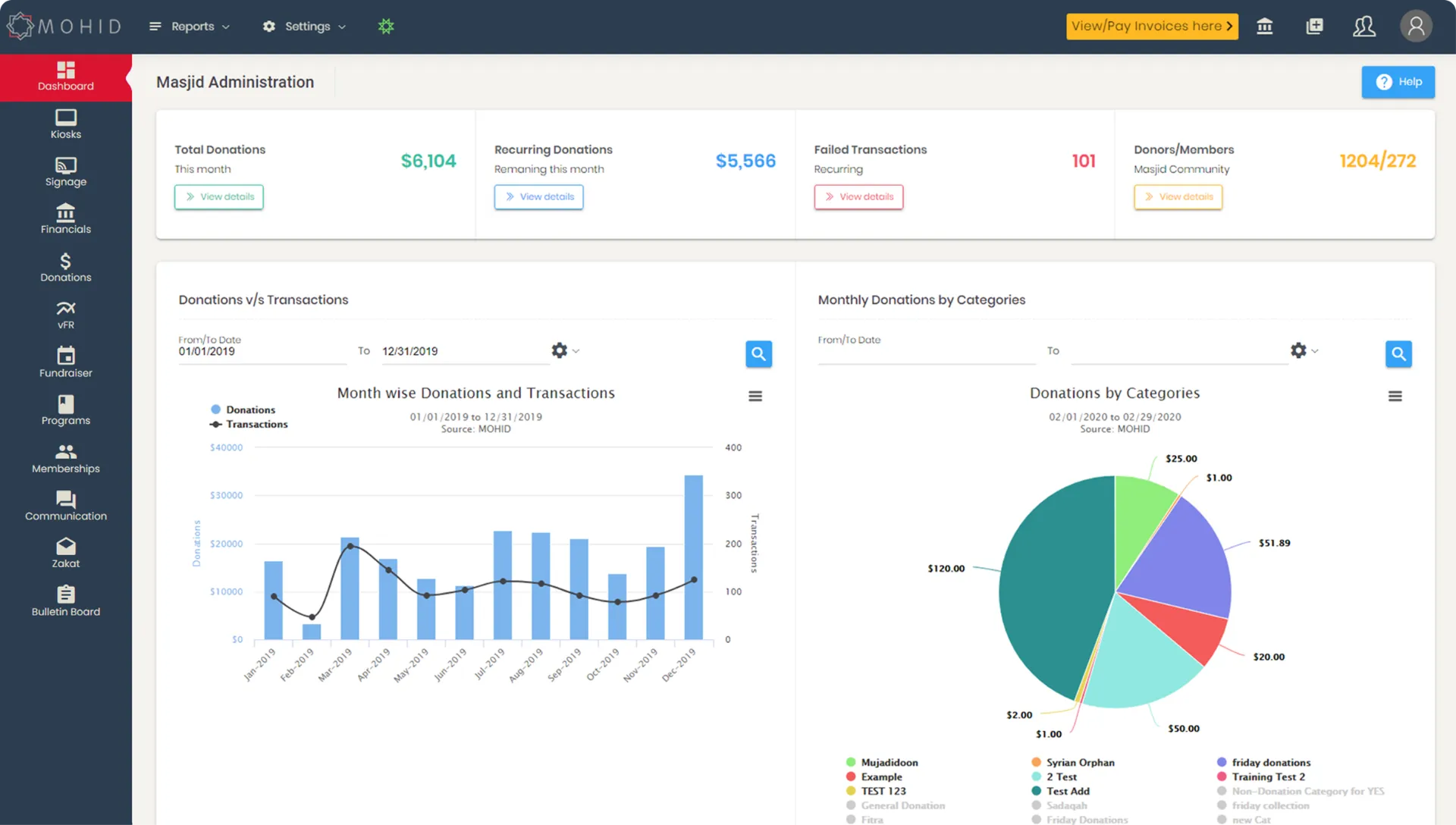The image size is (1456, 825).
Task: Search Monthly Donations by Categories date range
Action: (x=1398, y=353)
